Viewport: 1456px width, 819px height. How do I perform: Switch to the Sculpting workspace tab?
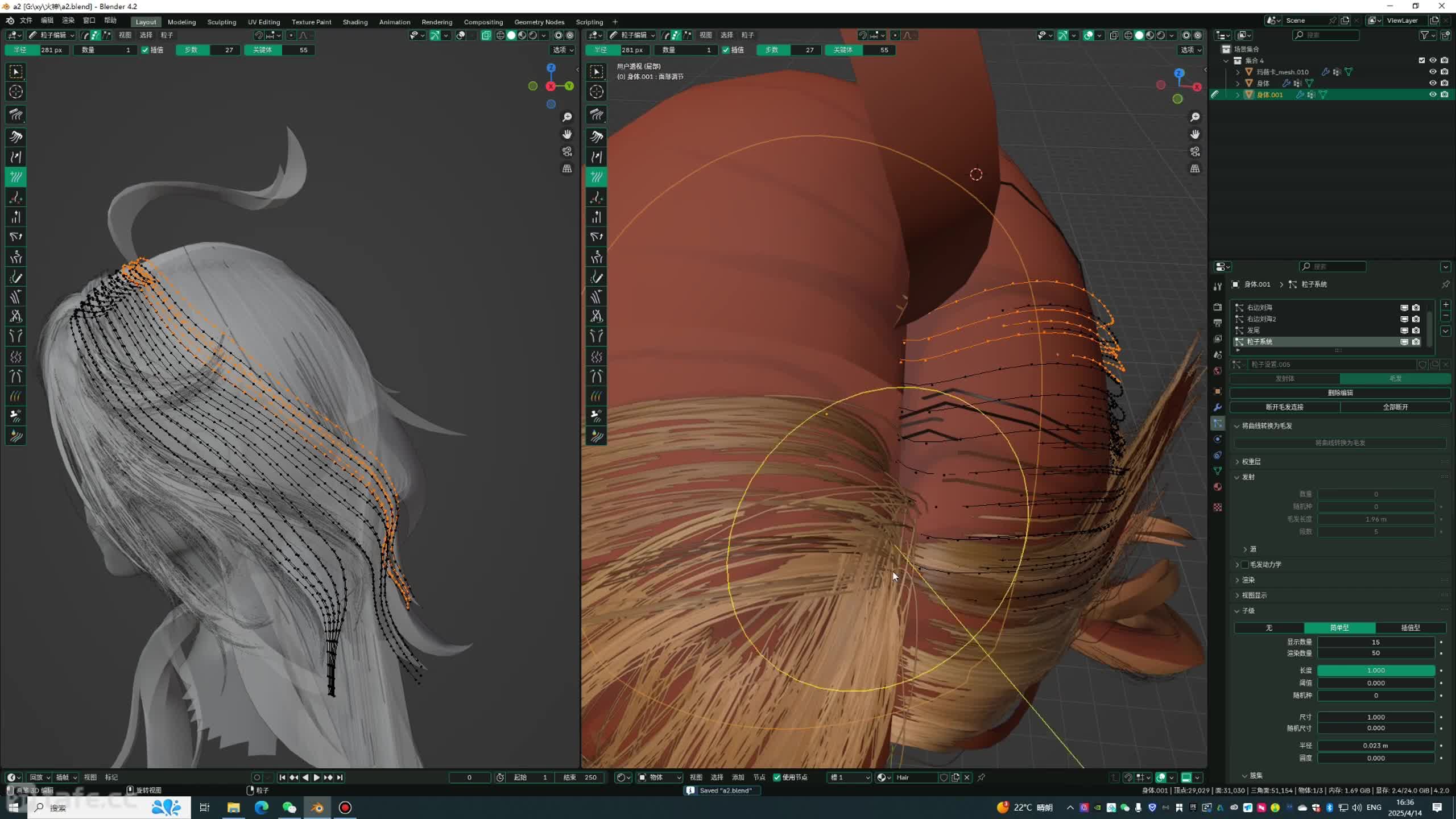point(221,22)
